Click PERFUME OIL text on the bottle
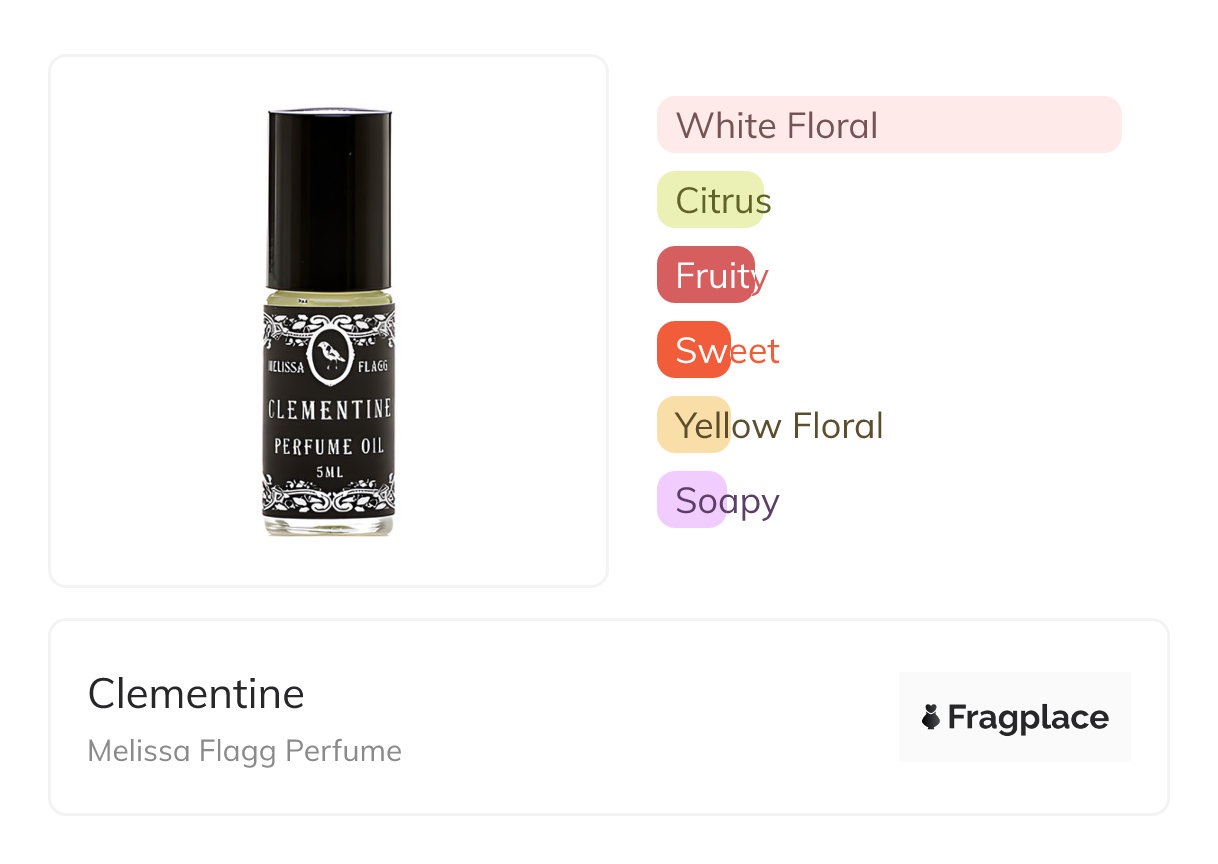Image resolution: width=1218 pixels, height=864 pixels. pos(329,445)
